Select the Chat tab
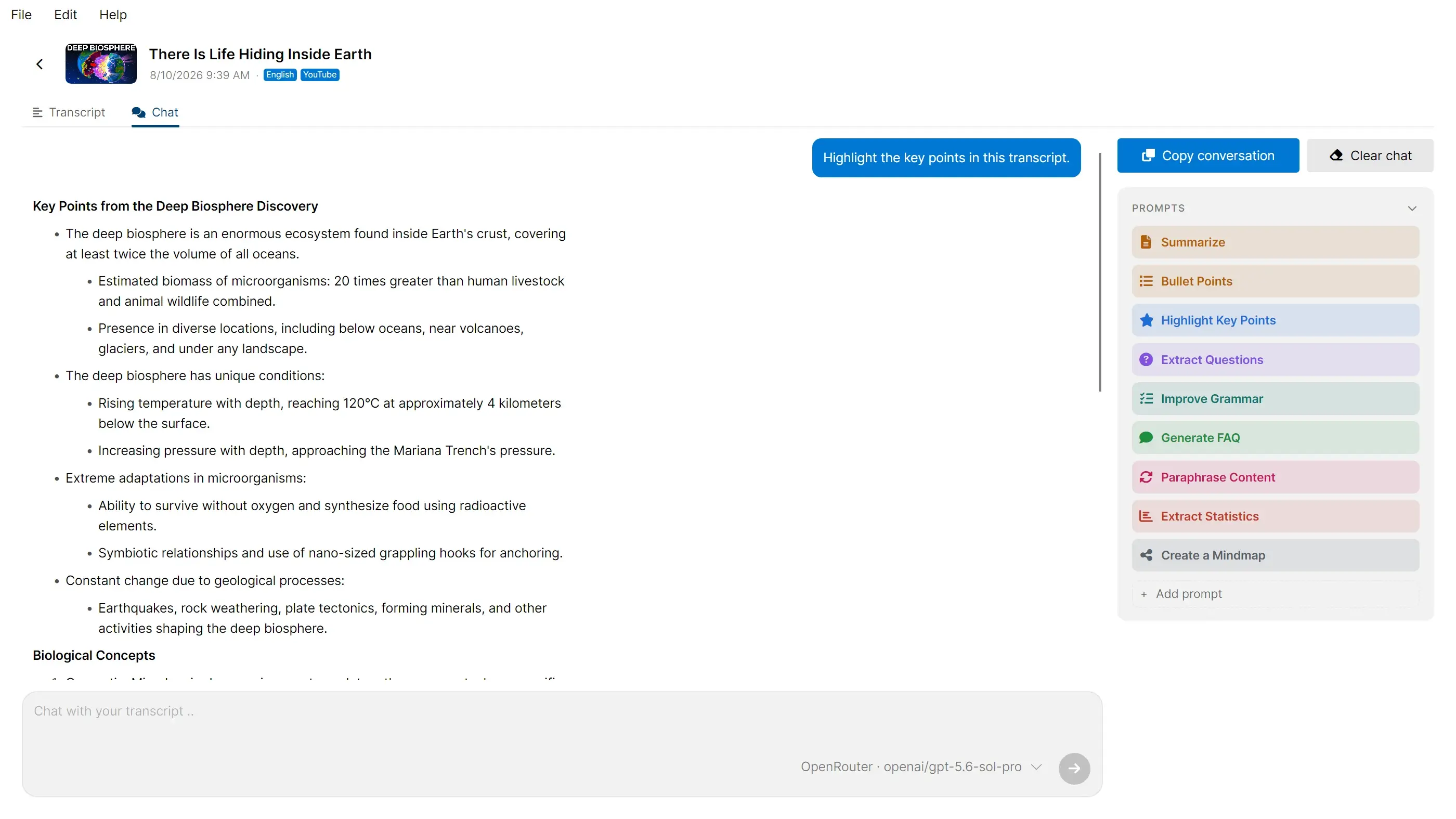Viewport: 1456px width, 819px height. pos(155,112)
